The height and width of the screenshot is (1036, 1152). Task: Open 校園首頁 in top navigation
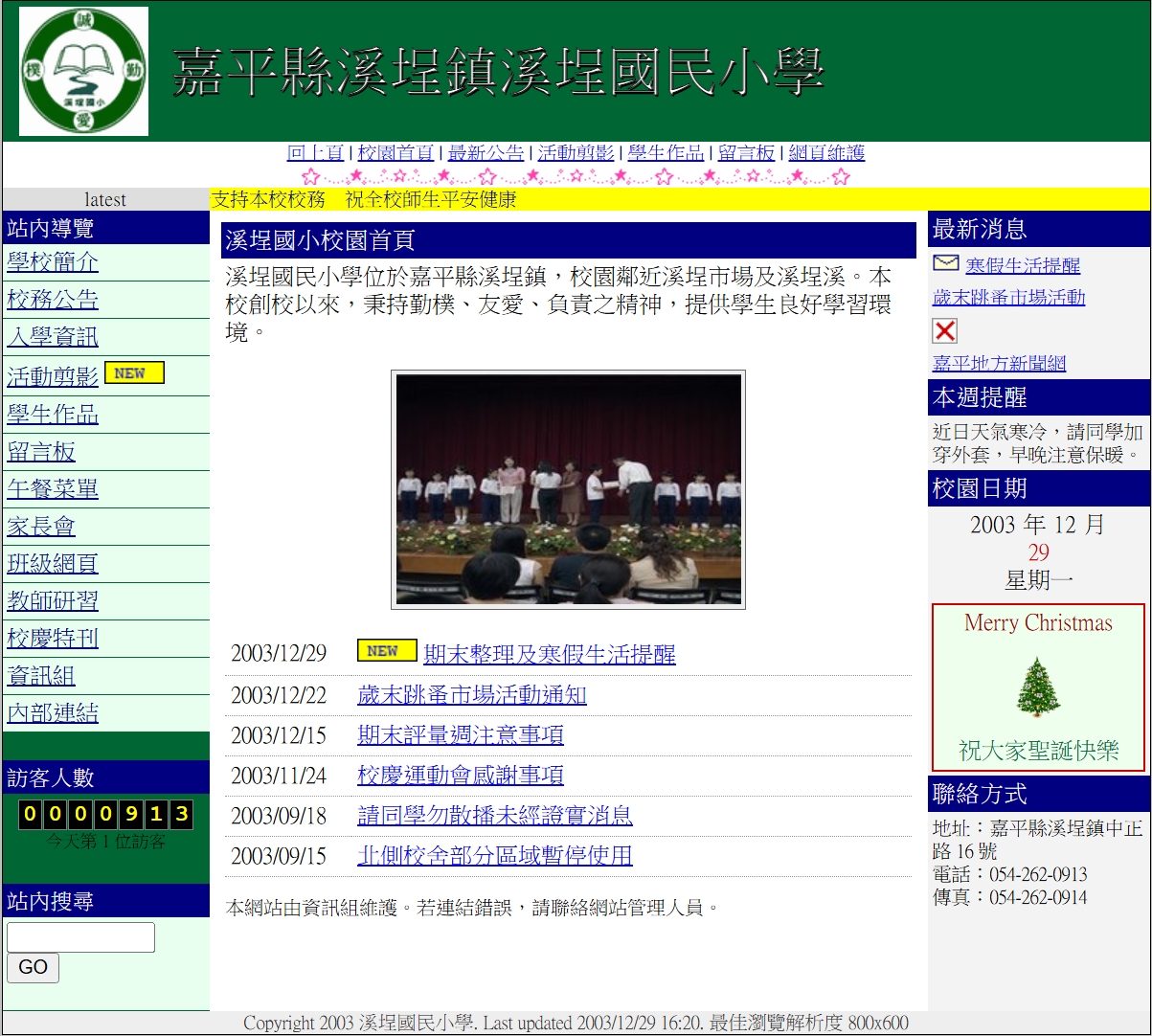395,153
